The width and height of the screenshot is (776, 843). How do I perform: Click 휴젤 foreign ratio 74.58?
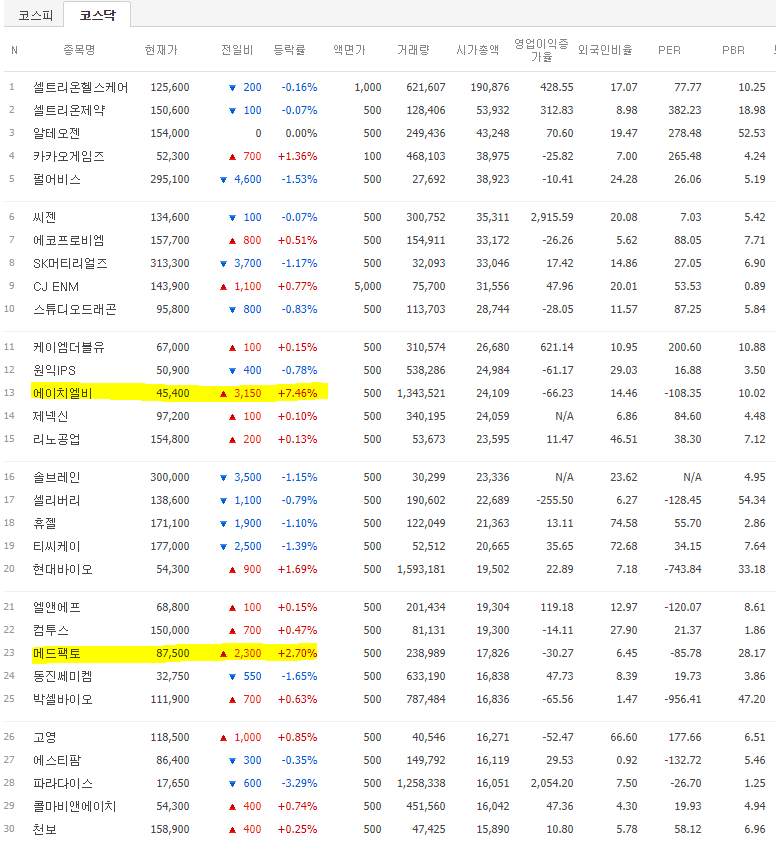tap(624, 524)
